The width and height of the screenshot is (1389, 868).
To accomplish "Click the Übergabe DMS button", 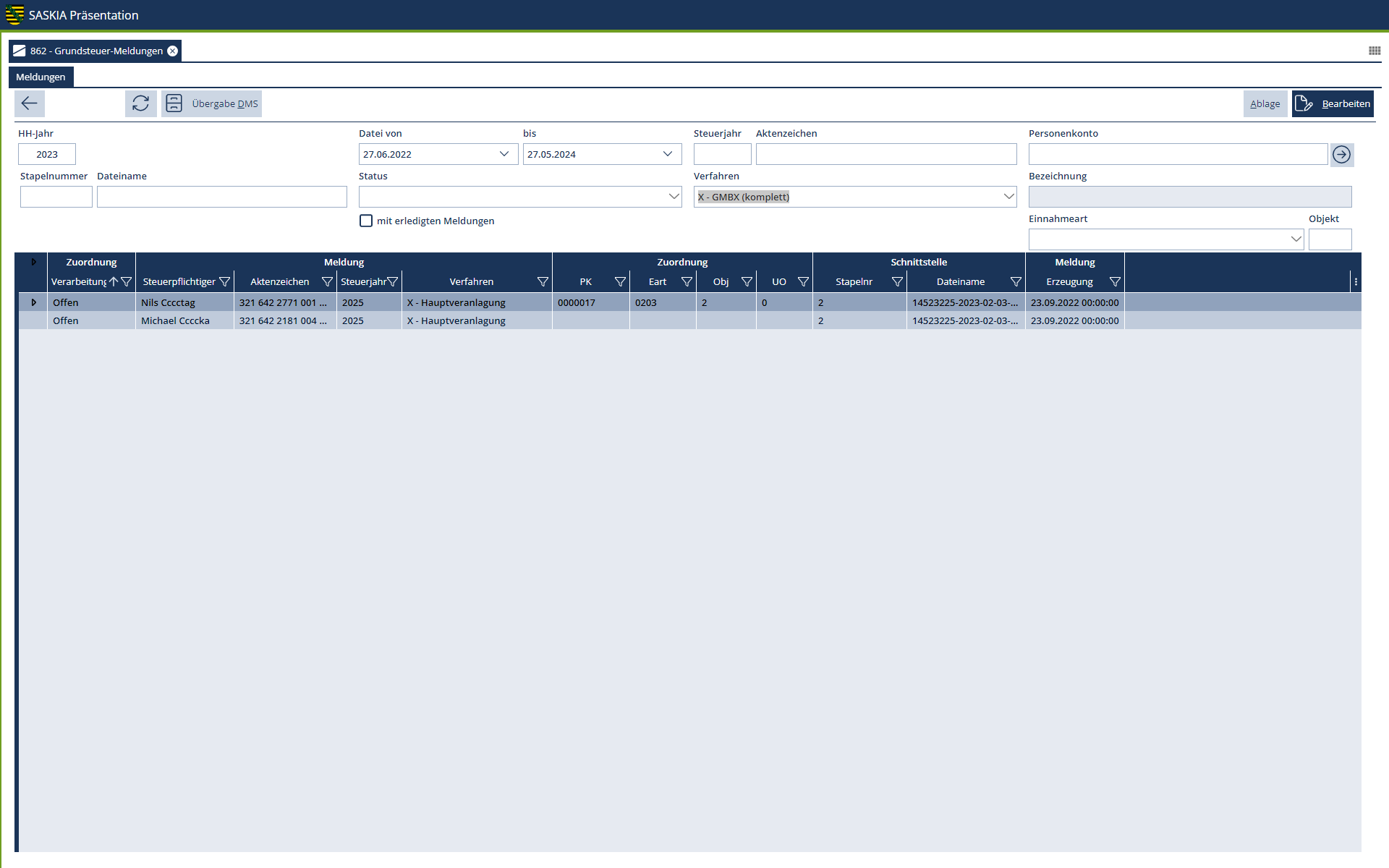I will click(212, 103).
